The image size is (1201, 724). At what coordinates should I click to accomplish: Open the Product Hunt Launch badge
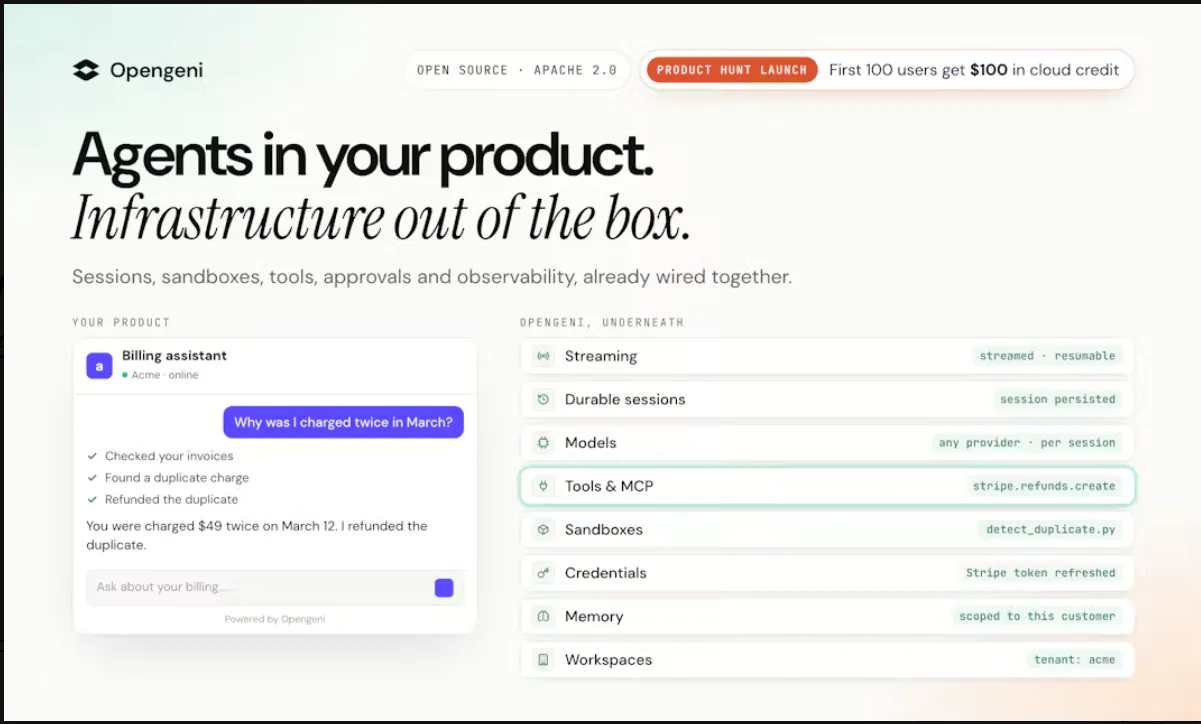pos(732,70)
